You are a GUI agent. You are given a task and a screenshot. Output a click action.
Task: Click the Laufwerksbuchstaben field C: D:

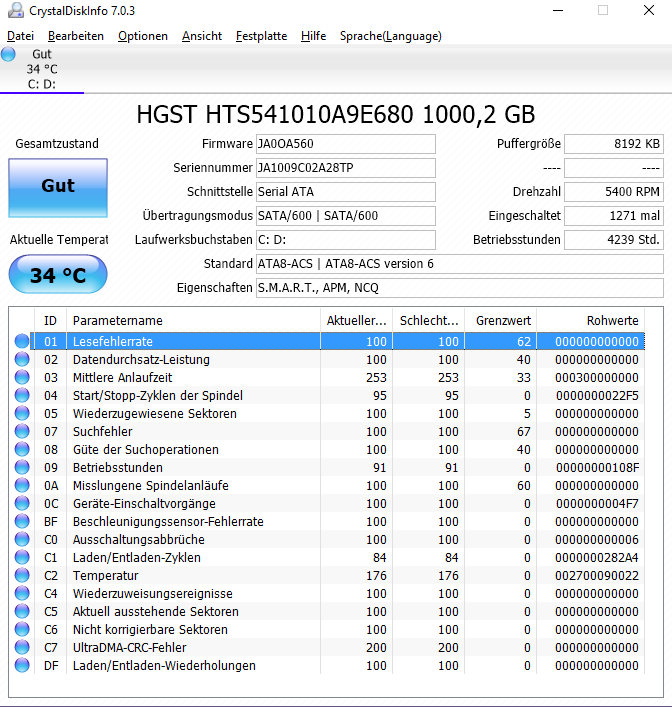(x=345, y=240)
